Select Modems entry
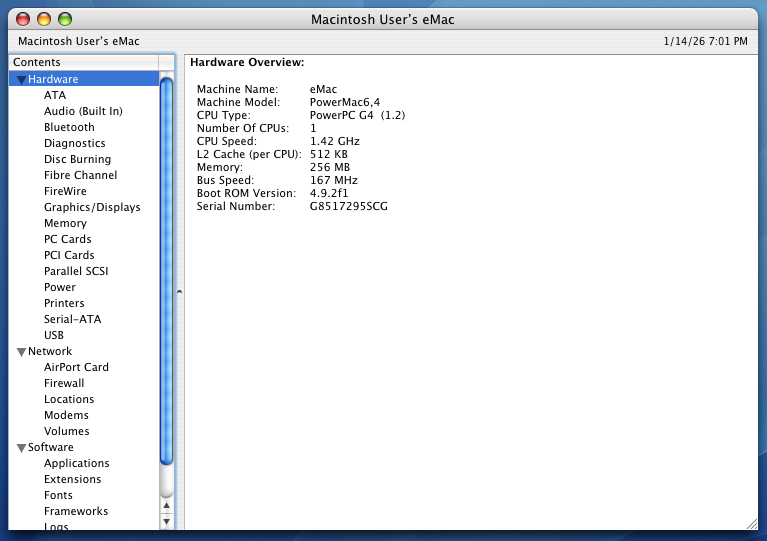Image resolution: width=767 pixels, height=541 pixels. (x=66, y=415)
